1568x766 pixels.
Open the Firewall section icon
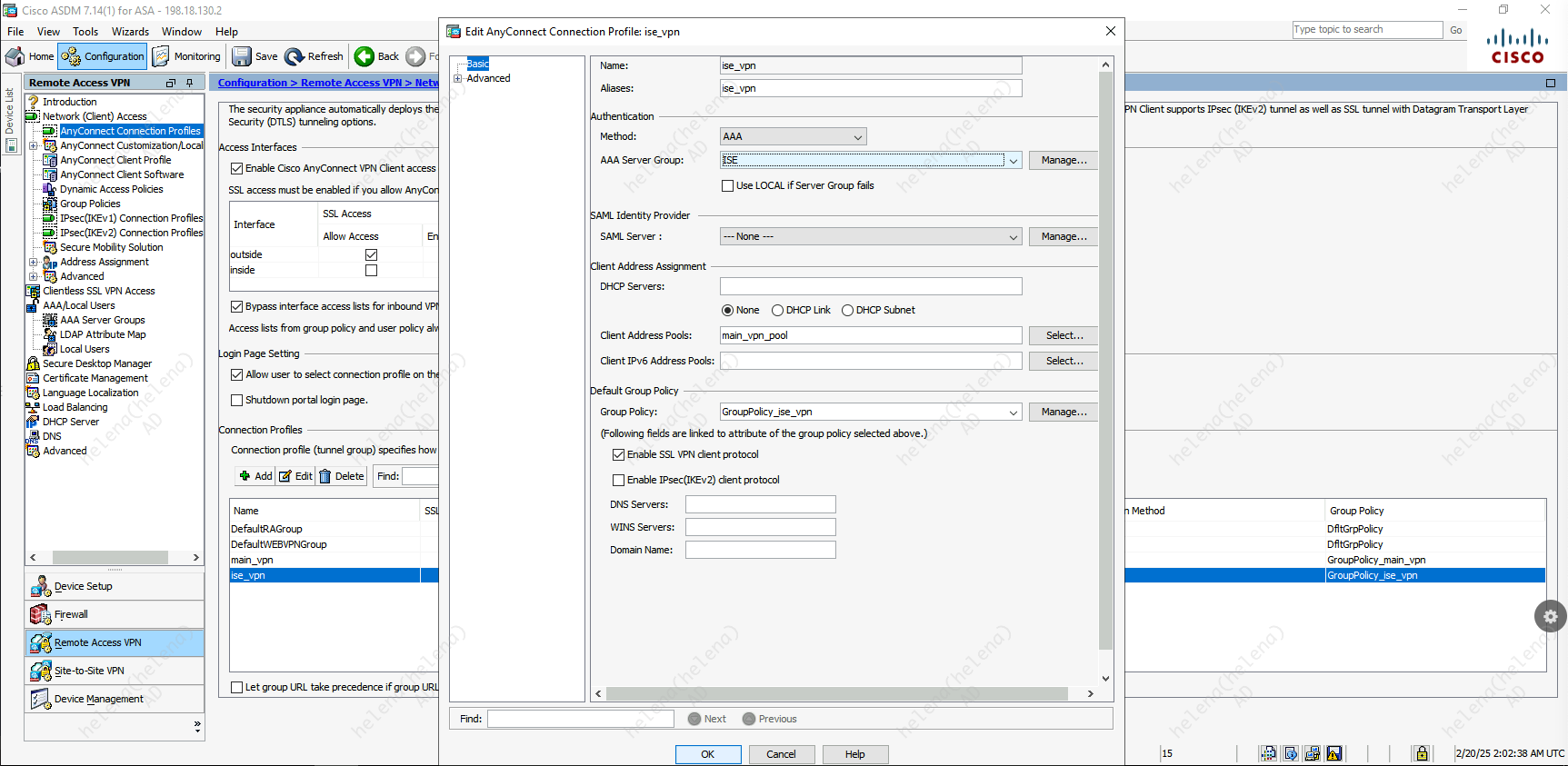point(40,614)
